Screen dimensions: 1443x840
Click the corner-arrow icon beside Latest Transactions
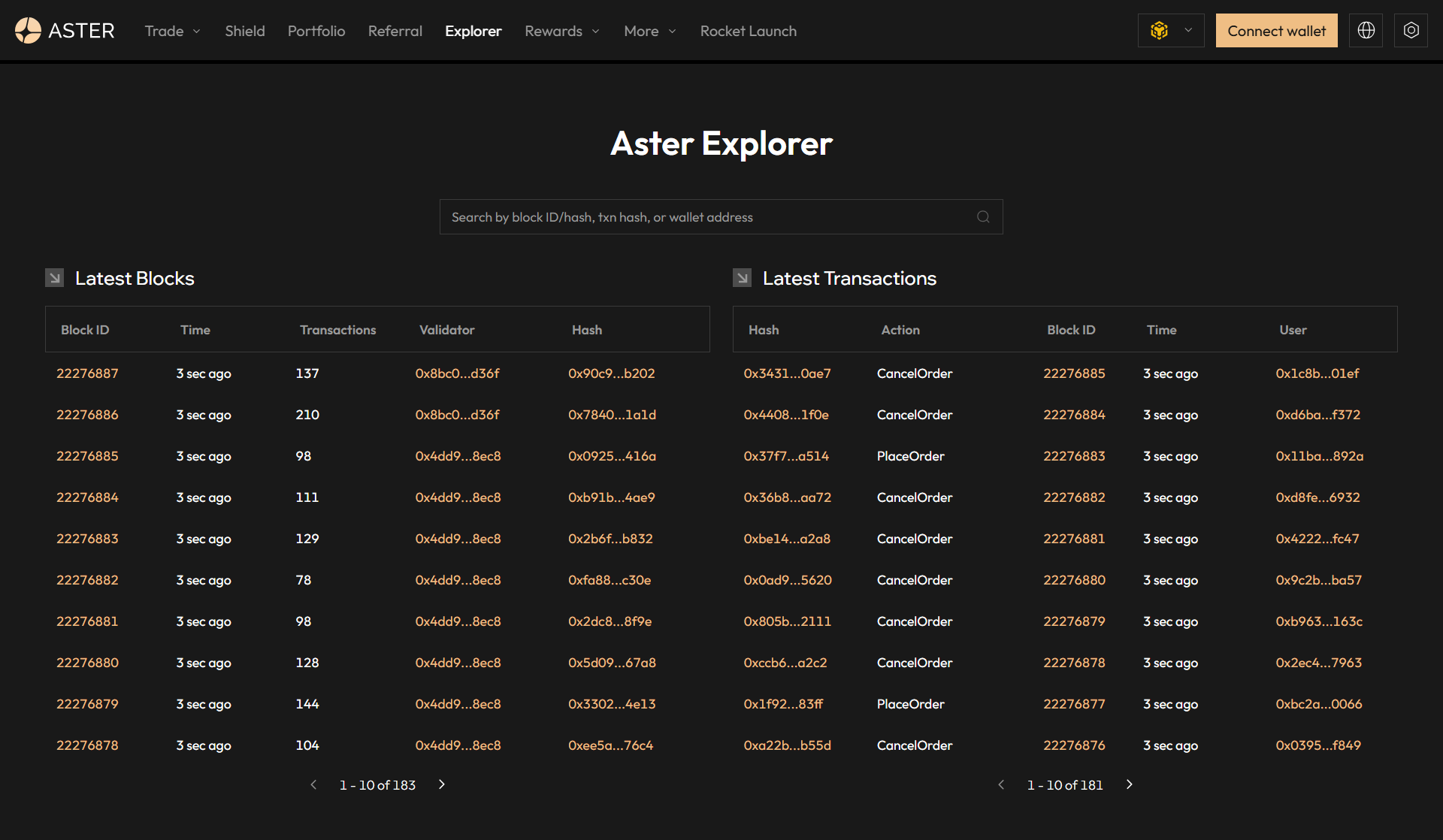point(742,277)
